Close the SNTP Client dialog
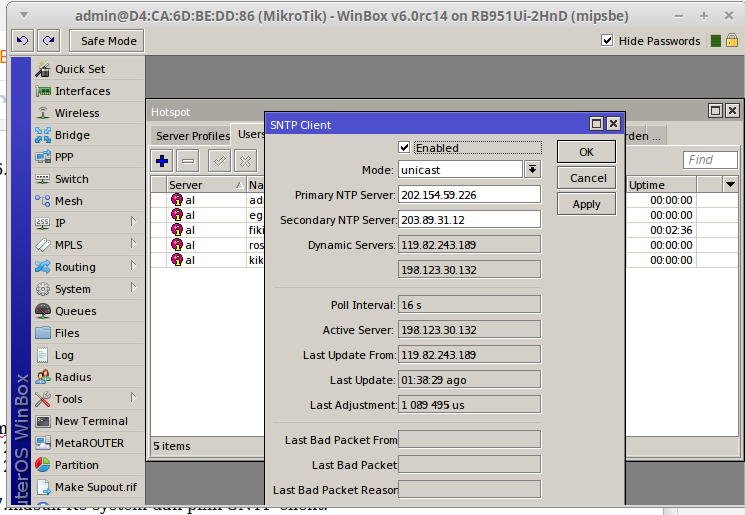This screenshot has width=745, height=515. coord(613,124)
